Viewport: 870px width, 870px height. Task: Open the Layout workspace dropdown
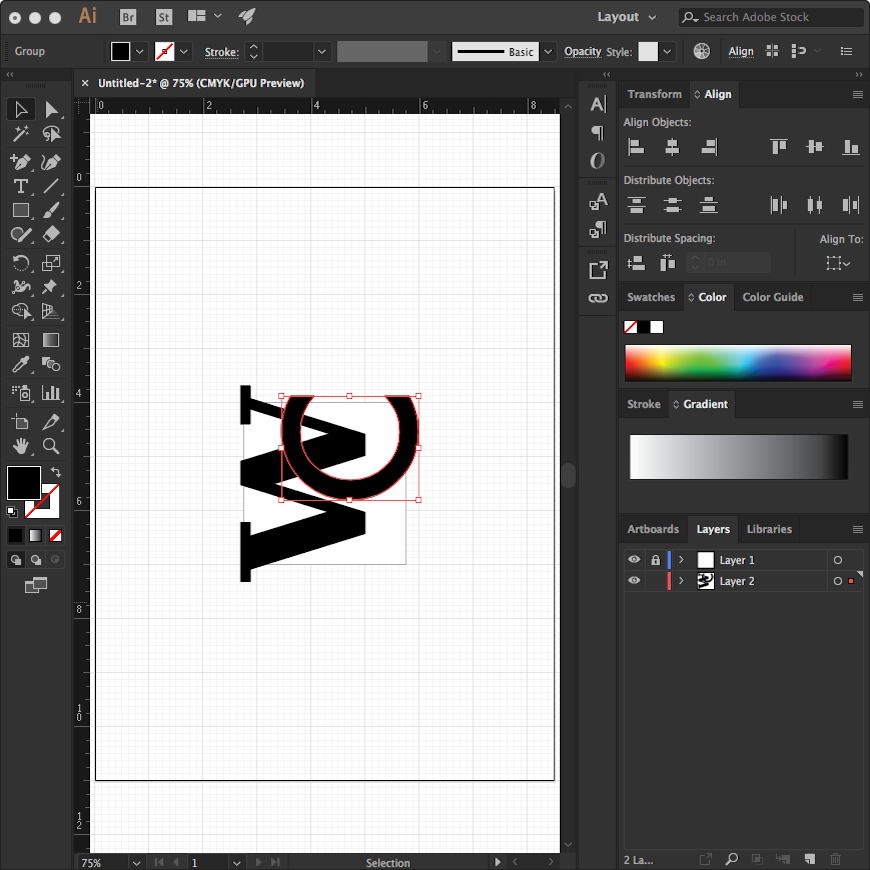pos(627,17)
